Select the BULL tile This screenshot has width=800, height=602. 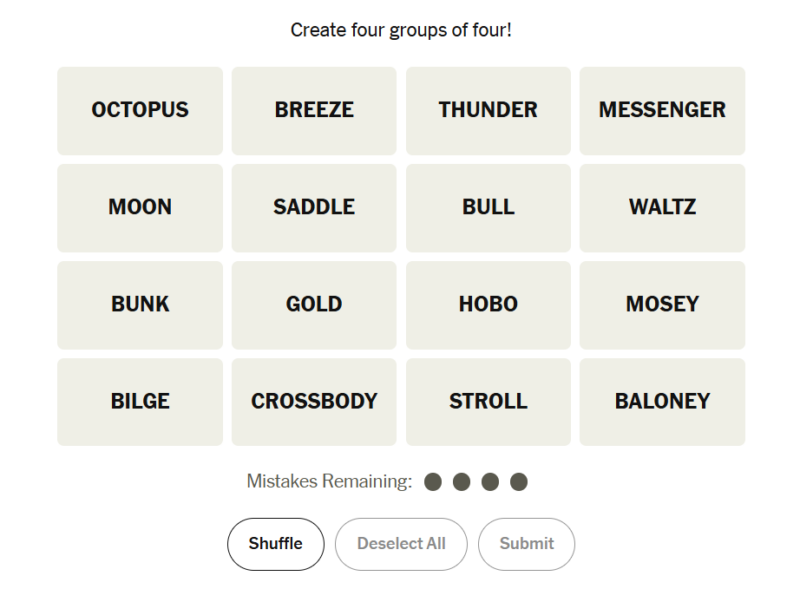(488, 208)
